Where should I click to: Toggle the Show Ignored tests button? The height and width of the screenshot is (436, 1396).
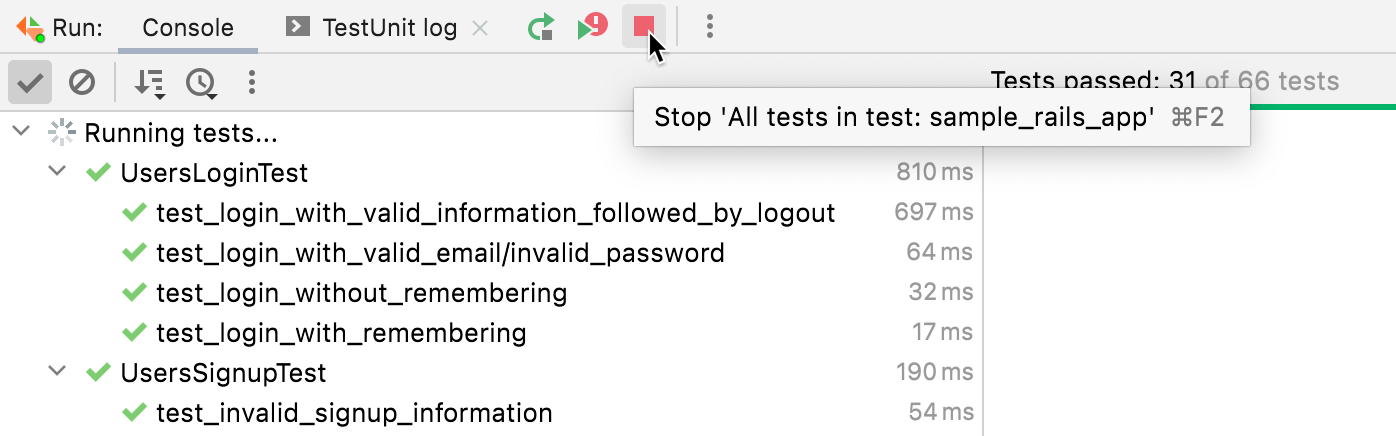82,83
